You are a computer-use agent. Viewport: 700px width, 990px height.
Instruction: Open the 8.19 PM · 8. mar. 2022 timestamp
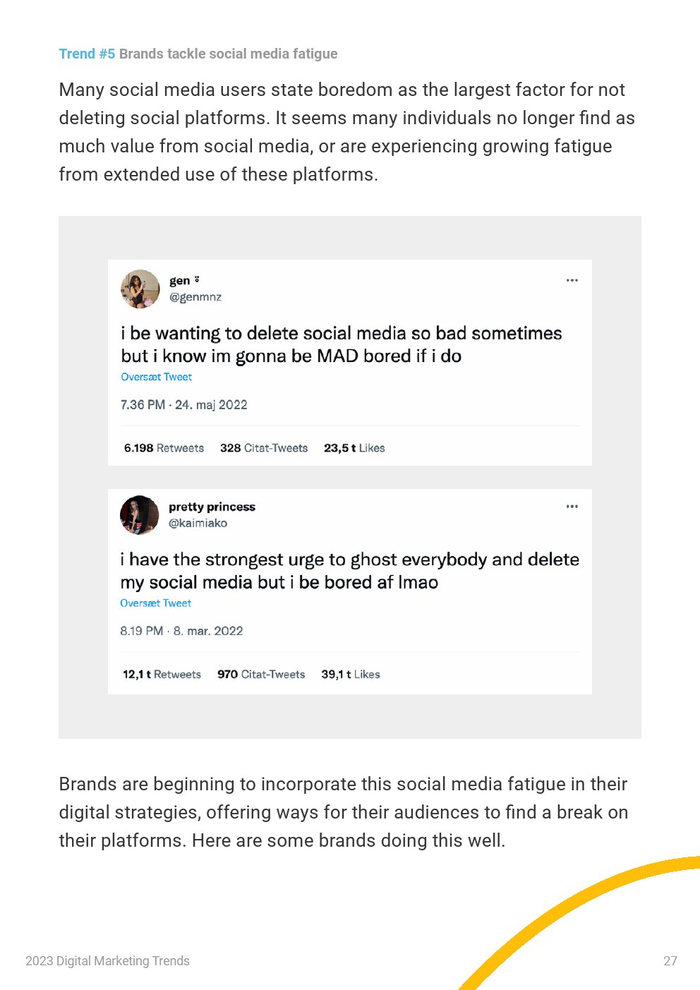pos(181,631)
